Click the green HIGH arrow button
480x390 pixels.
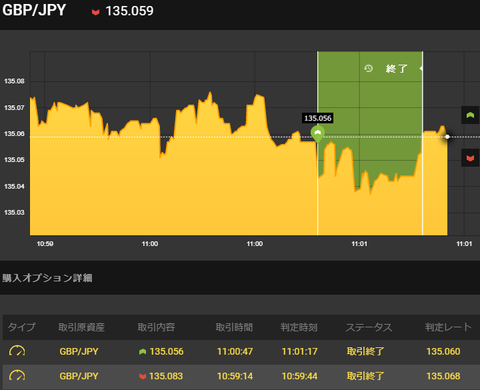(470, 115)
